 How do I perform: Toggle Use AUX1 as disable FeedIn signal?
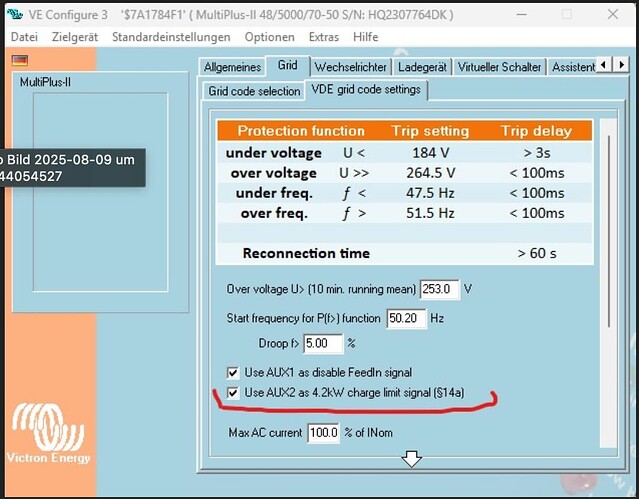[x=233, y=372]
